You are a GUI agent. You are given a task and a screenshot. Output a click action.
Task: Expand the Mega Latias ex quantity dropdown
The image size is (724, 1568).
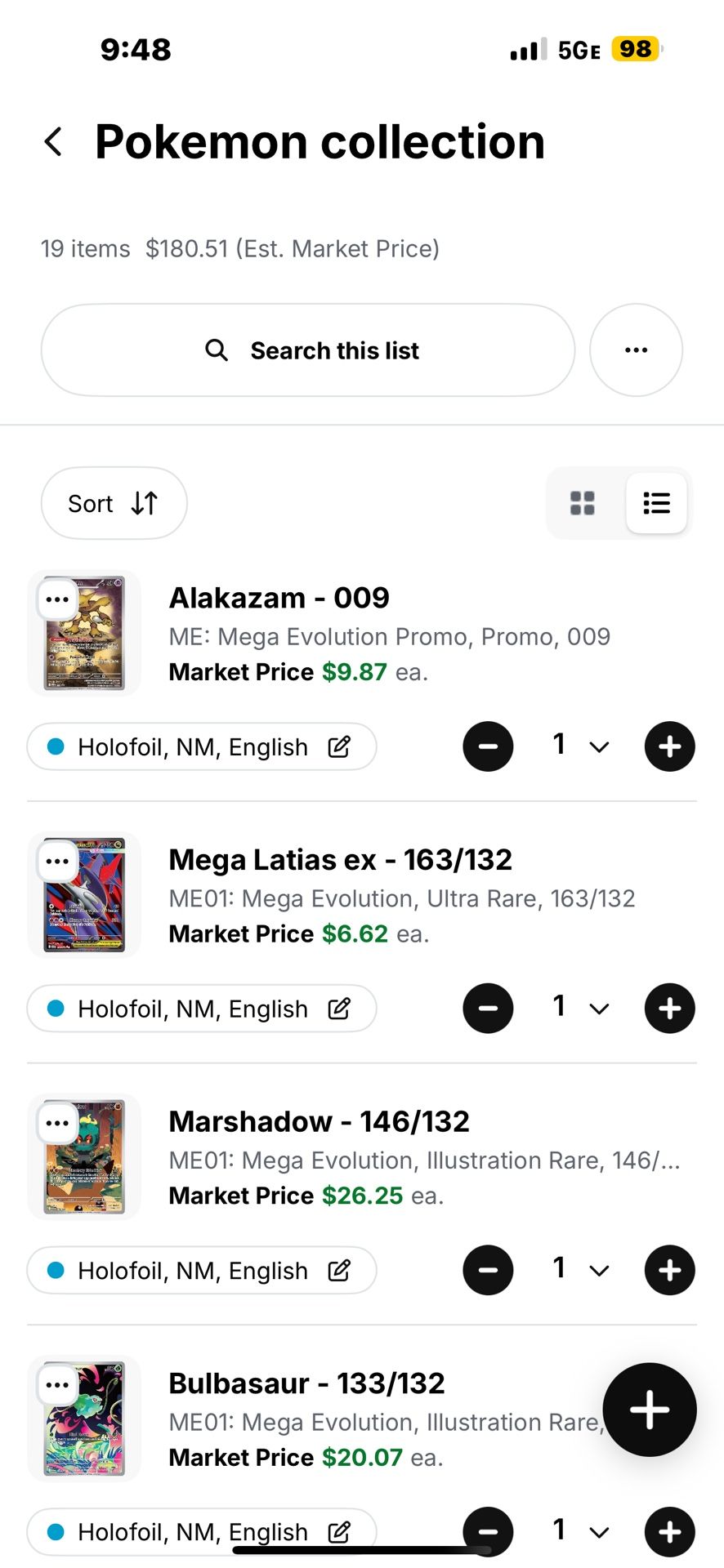(599, 1009)
